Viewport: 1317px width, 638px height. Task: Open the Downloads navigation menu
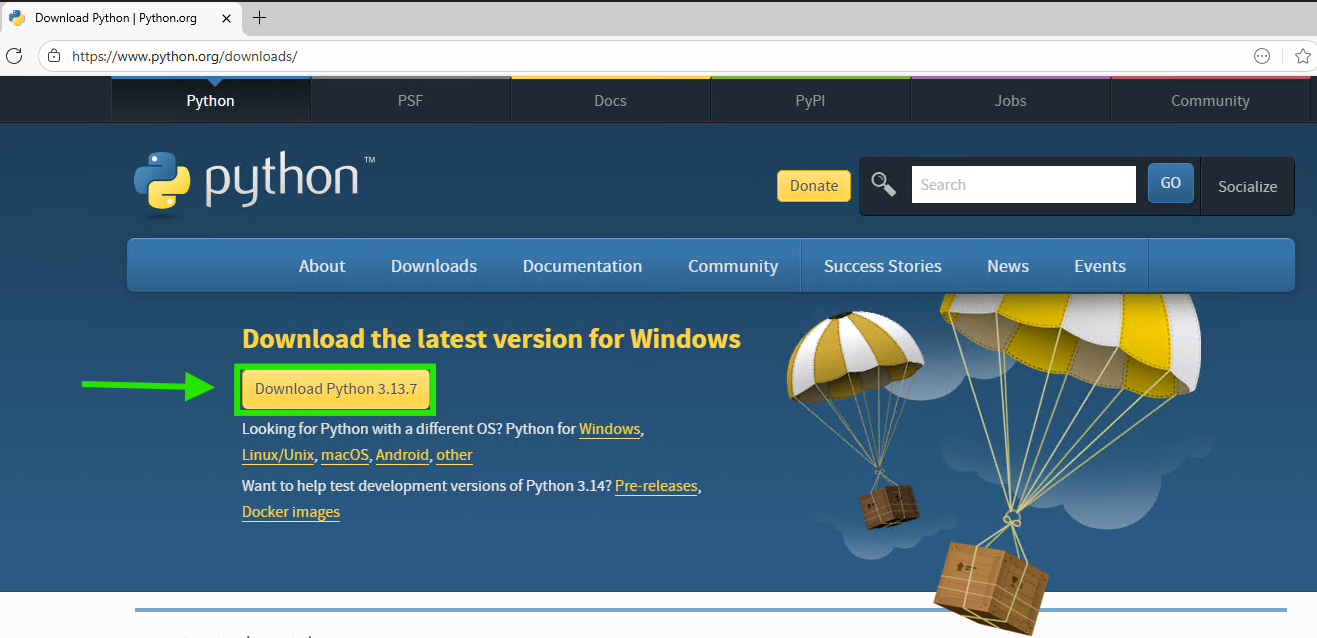pos(434,266)
